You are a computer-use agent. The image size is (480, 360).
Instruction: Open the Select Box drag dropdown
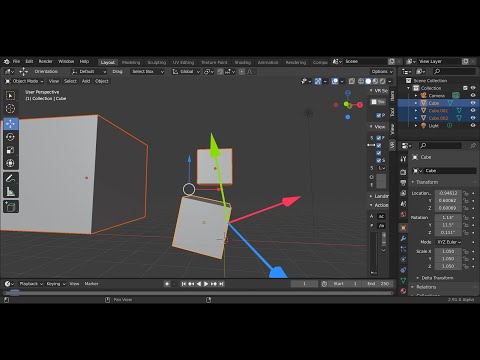click(x=148, y=72)
